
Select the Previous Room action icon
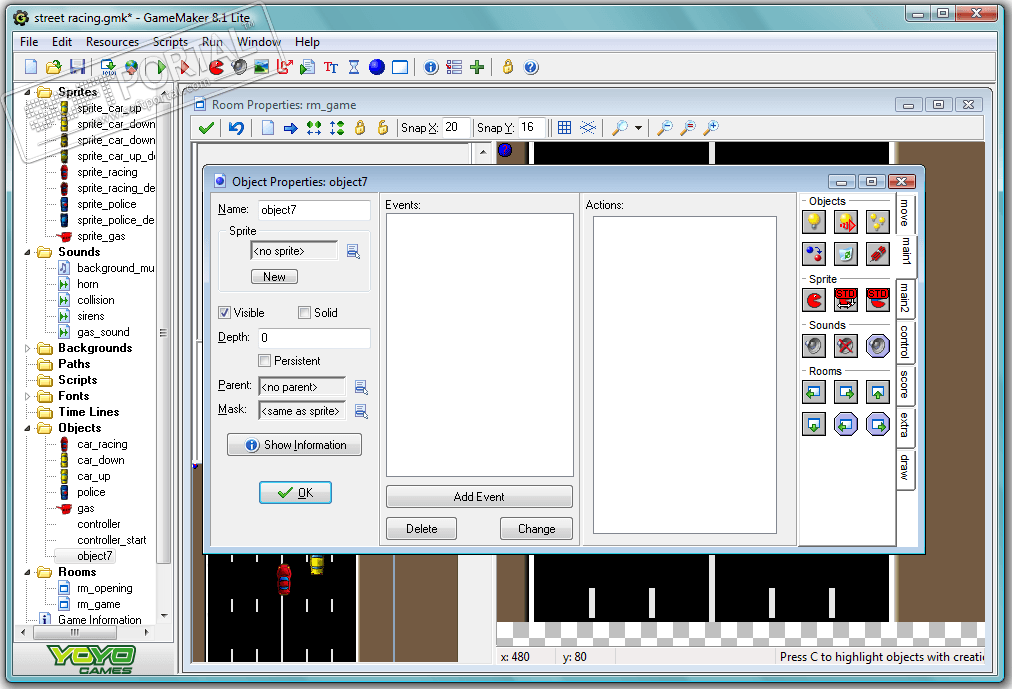pos(814,392)
